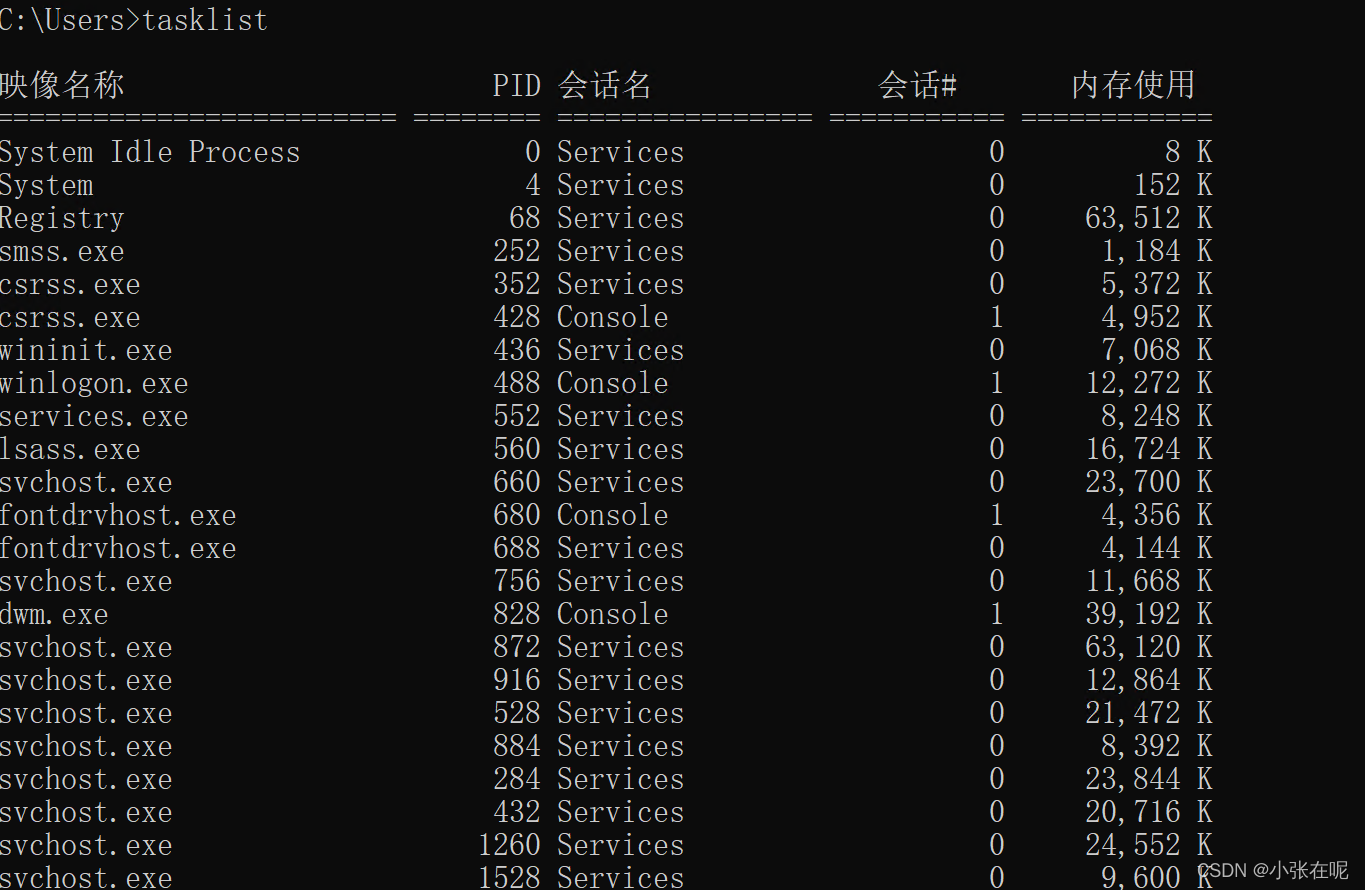This screenshot has width=1365, height=890.
Task: Click csrss.exe with PID 428
Action: click(x=70, y=317)
